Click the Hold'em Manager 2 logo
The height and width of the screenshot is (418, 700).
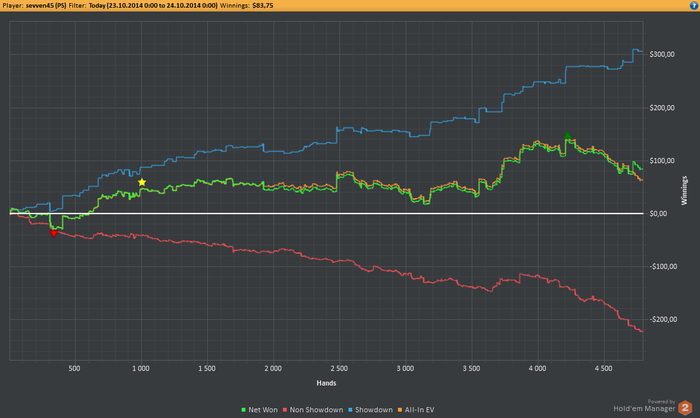pyautogui.click(x=685, y=408)
